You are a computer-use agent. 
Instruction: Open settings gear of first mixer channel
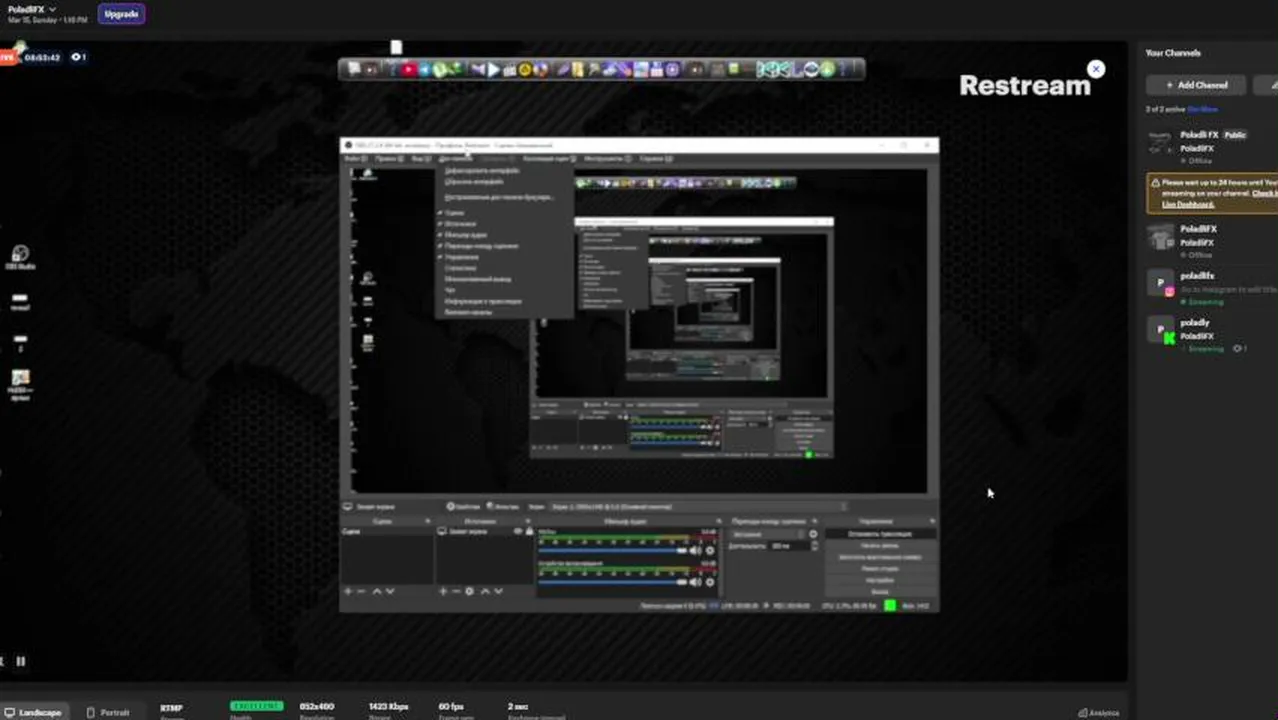coord(710,550)
